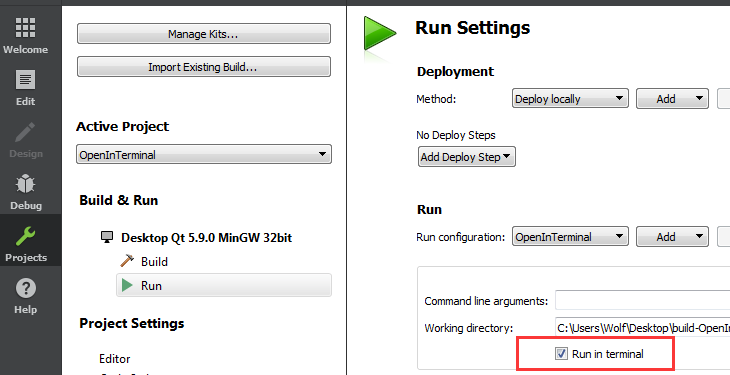This screenshot has height=375, width=730.
Task: Click the Command line arguments field
Action: [x=642, y=301]
